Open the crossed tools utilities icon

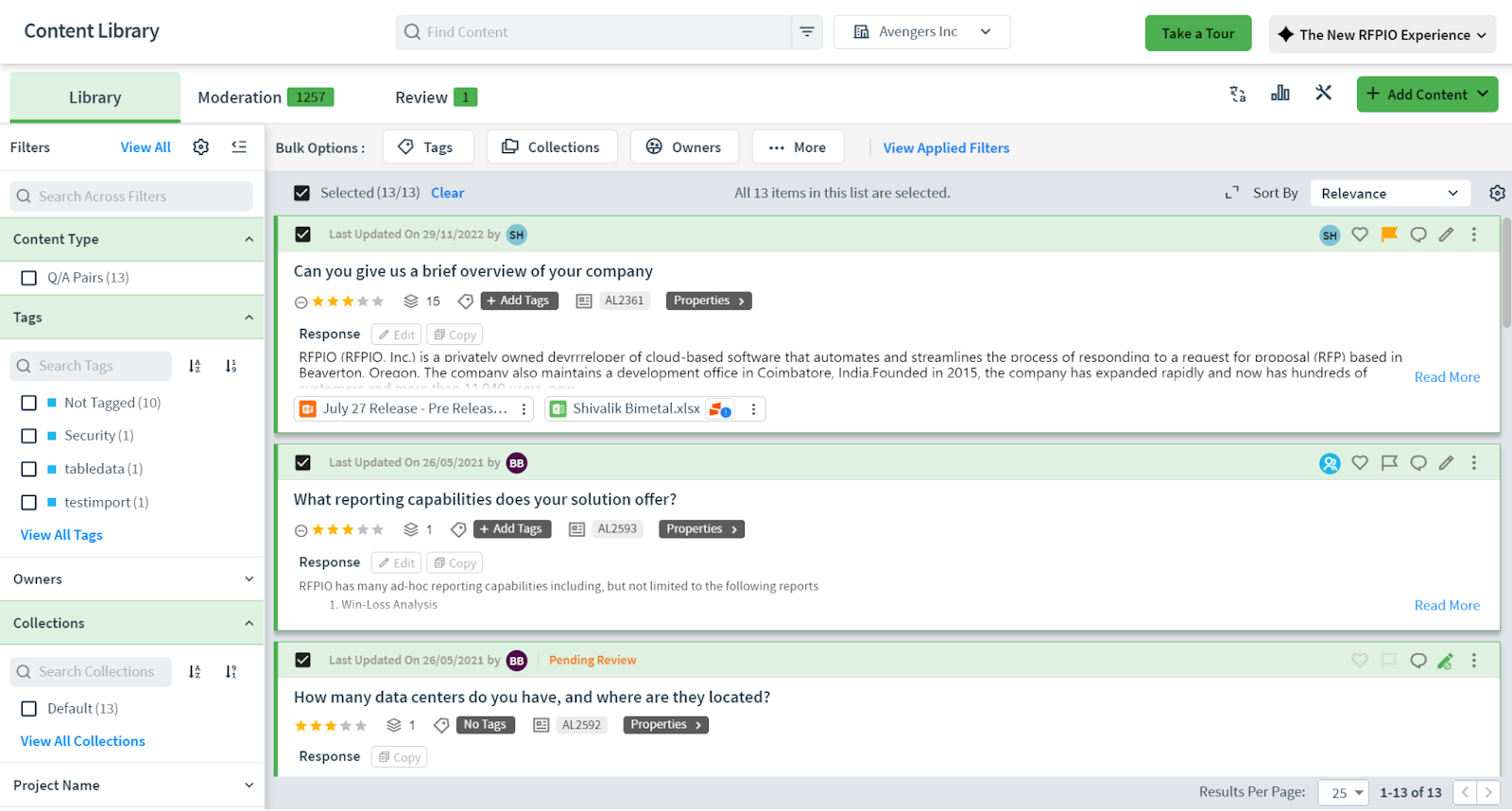pyautogui.click(x=1323, y=93)
